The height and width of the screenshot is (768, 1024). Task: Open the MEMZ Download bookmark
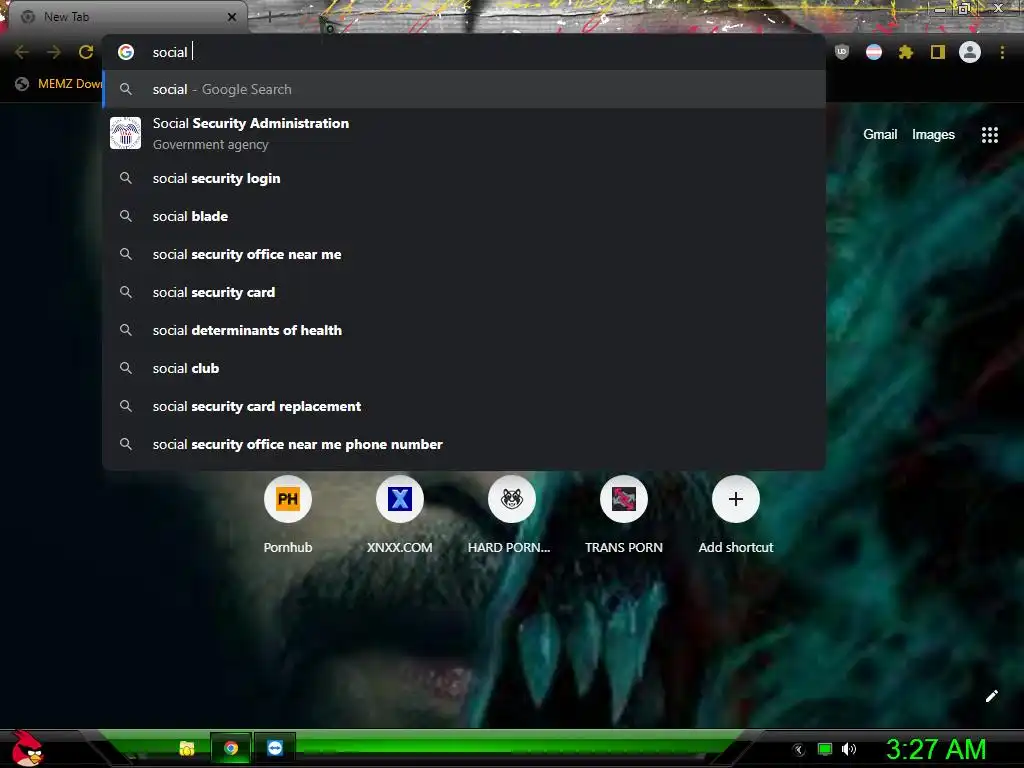pos(59,84)
